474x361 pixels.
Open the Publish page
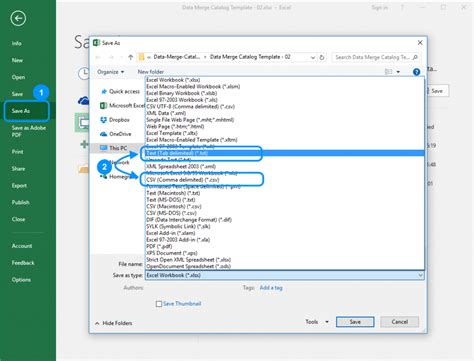coord(20,202)
